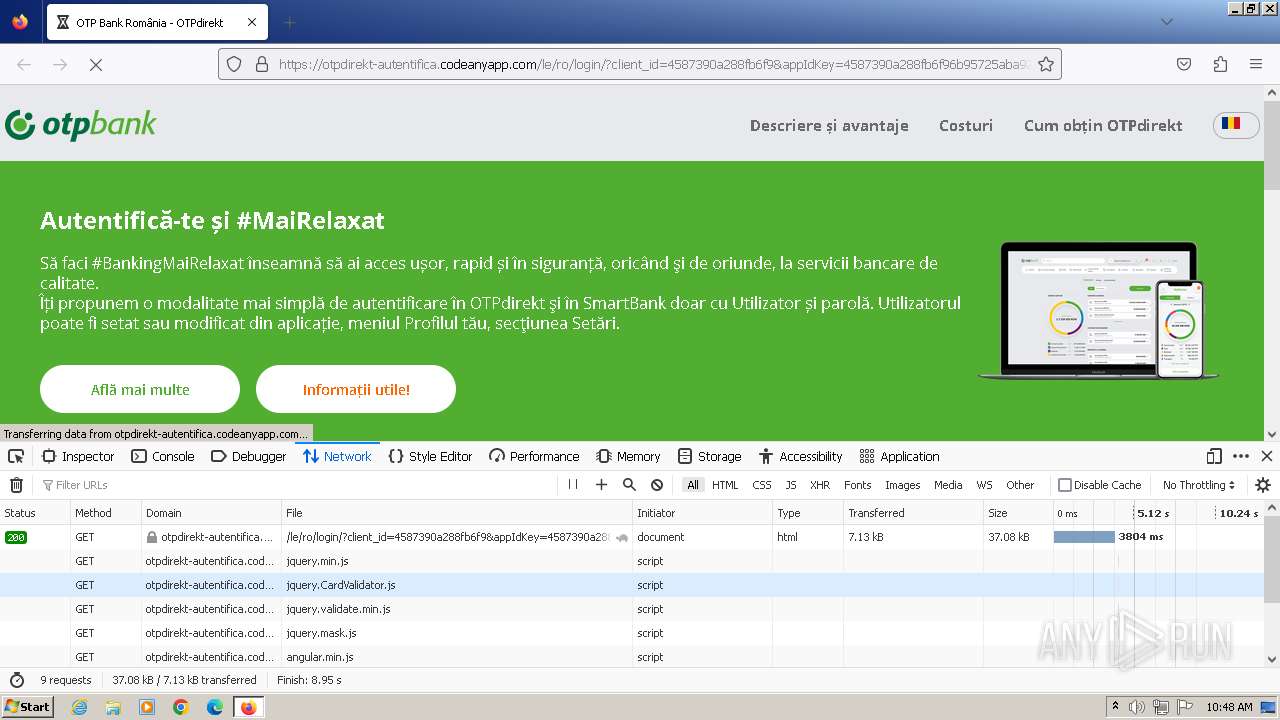
Task: Launch Chrome from the taskbar
Action: point(181,707)
